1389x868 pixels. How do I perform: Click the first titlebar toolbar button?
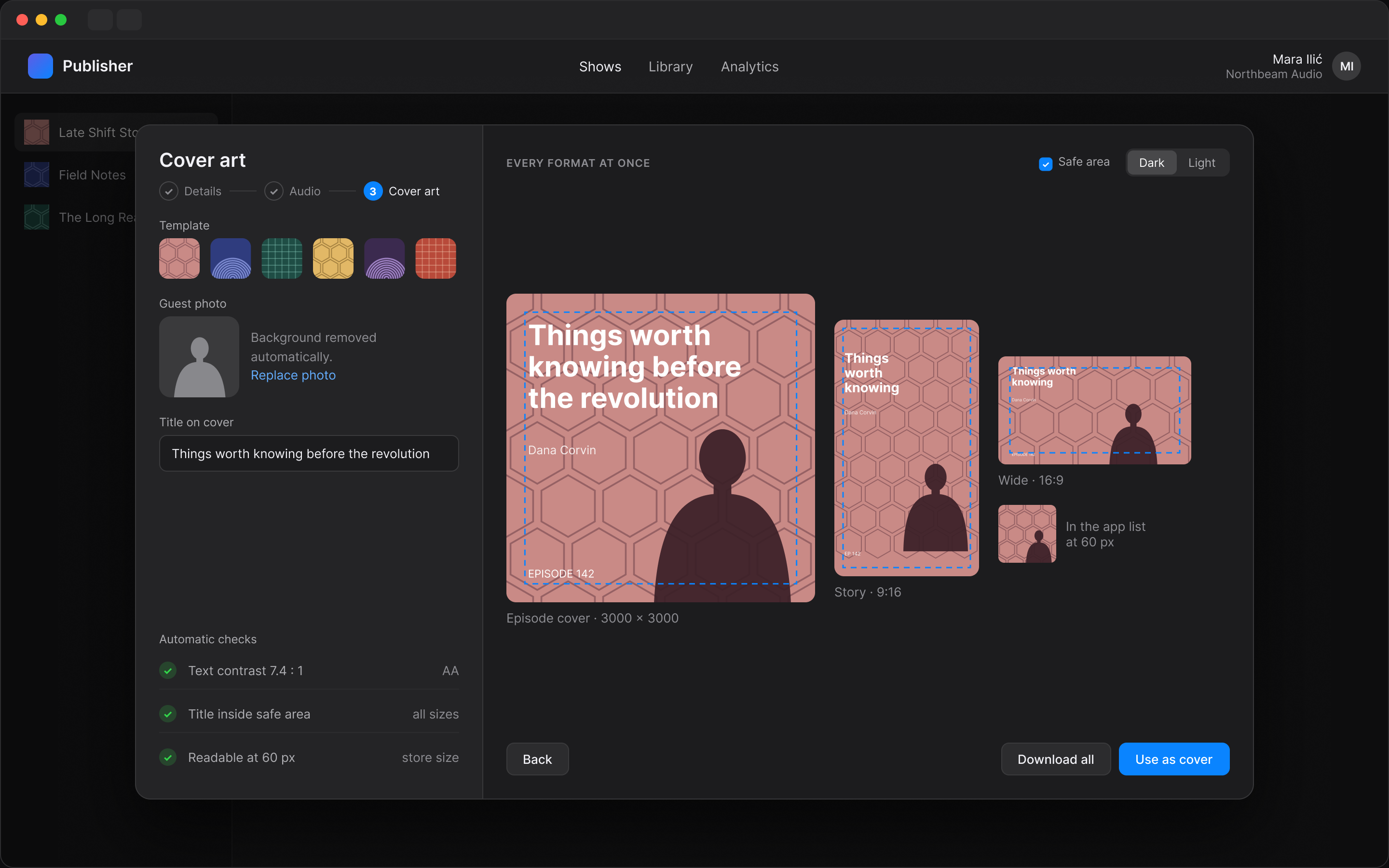click(100, 19)
